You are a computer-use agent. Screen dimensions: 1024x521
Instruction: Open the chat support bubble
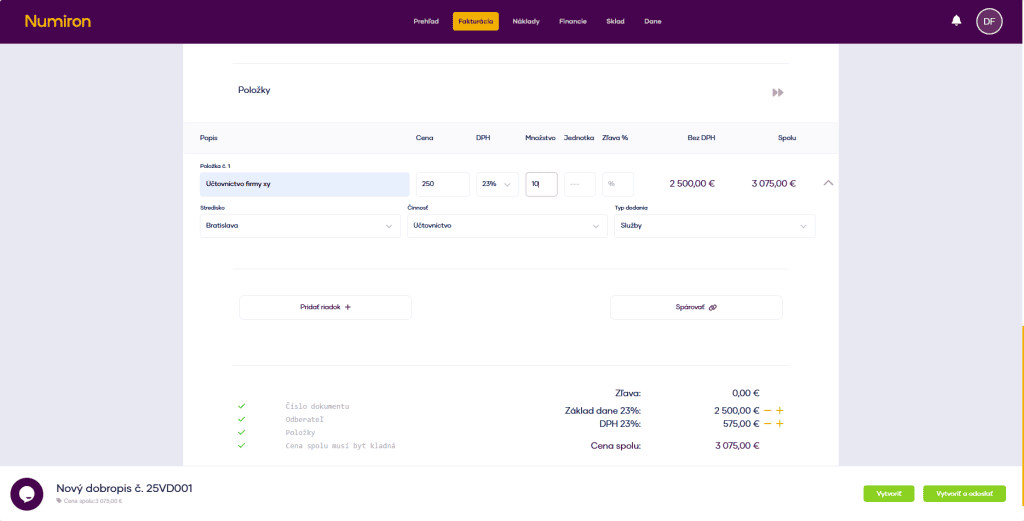pos(27,494)
